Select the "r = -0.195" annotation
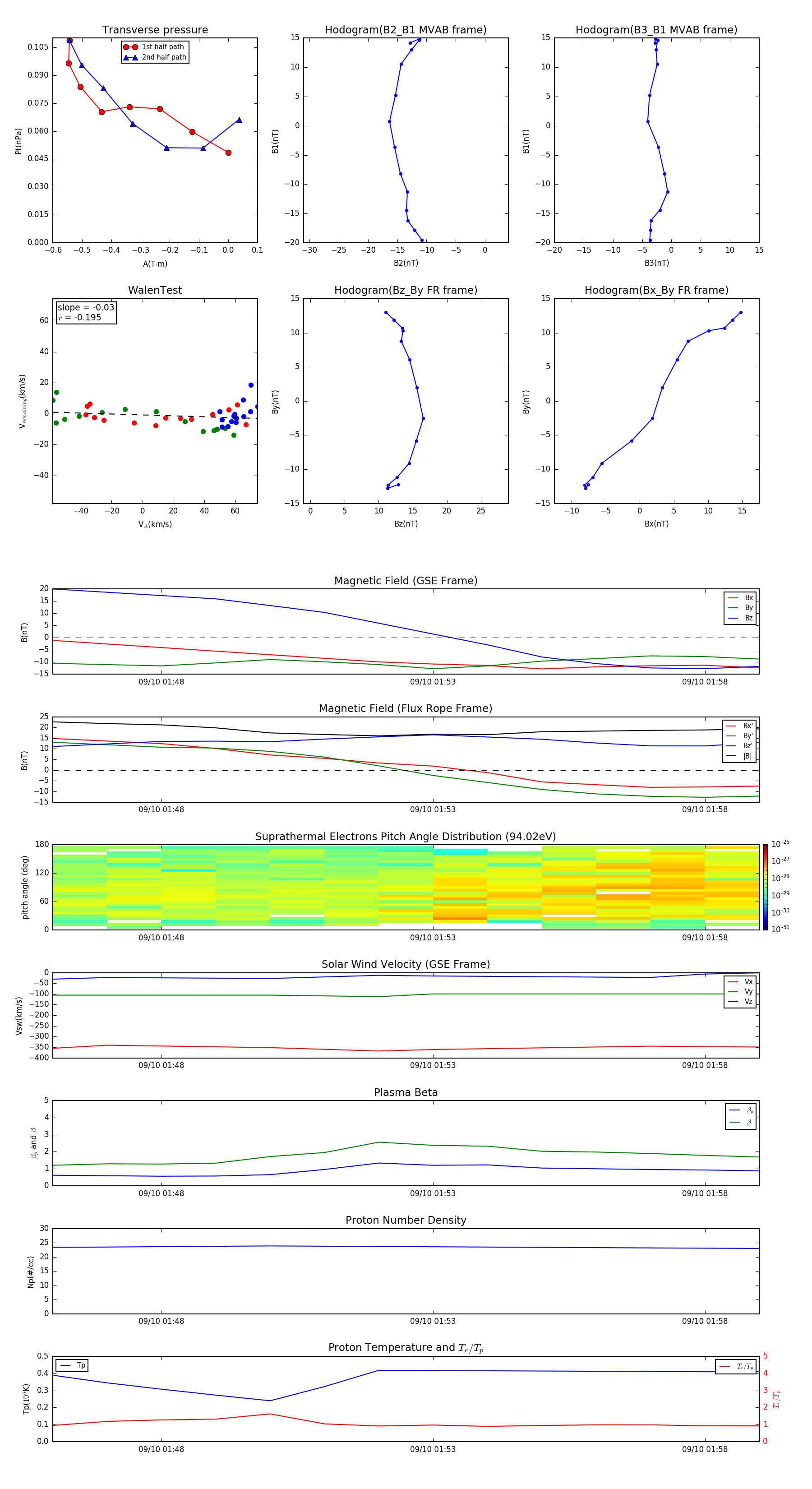812x1489 pixels. click(79, 317)
